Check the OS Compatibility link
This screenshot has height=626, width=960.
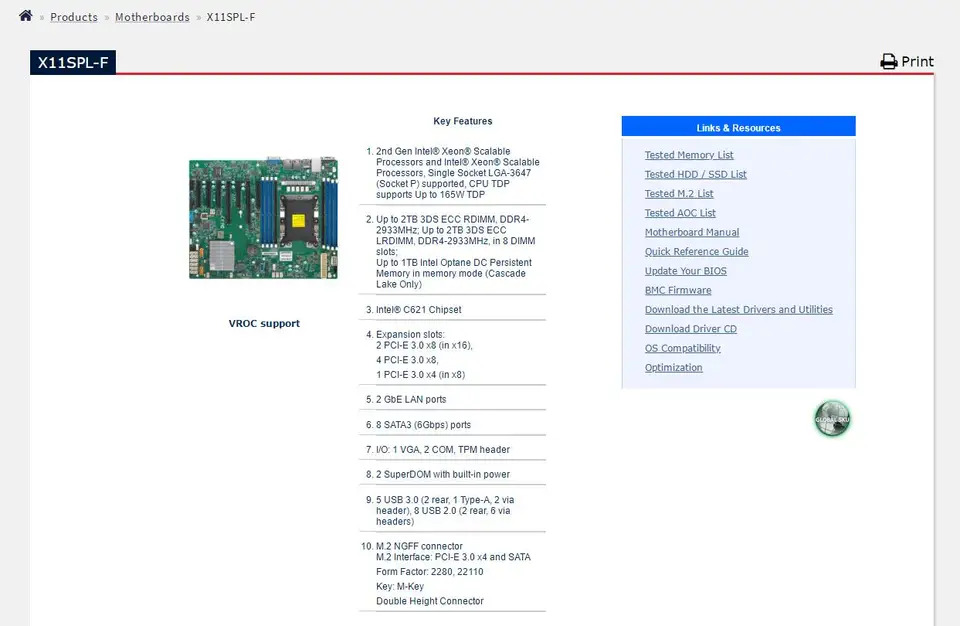[683, 348]
